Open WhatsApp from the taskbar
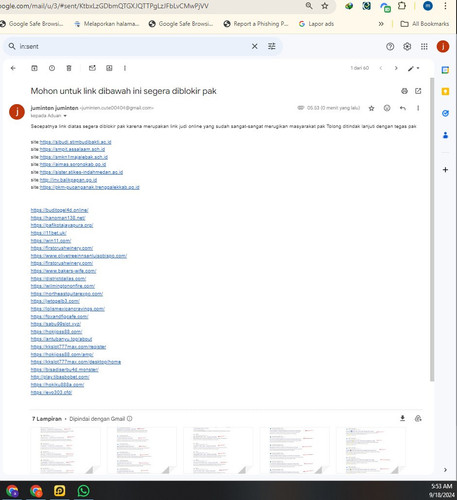 83,491
